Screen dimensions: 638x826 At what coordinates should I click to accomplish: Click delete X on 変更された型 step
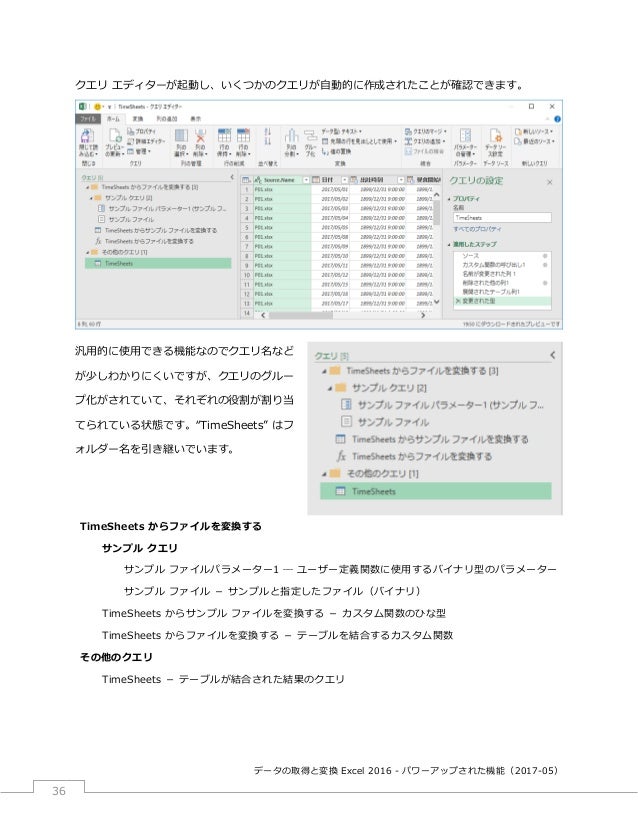click(x=457, y=301)
